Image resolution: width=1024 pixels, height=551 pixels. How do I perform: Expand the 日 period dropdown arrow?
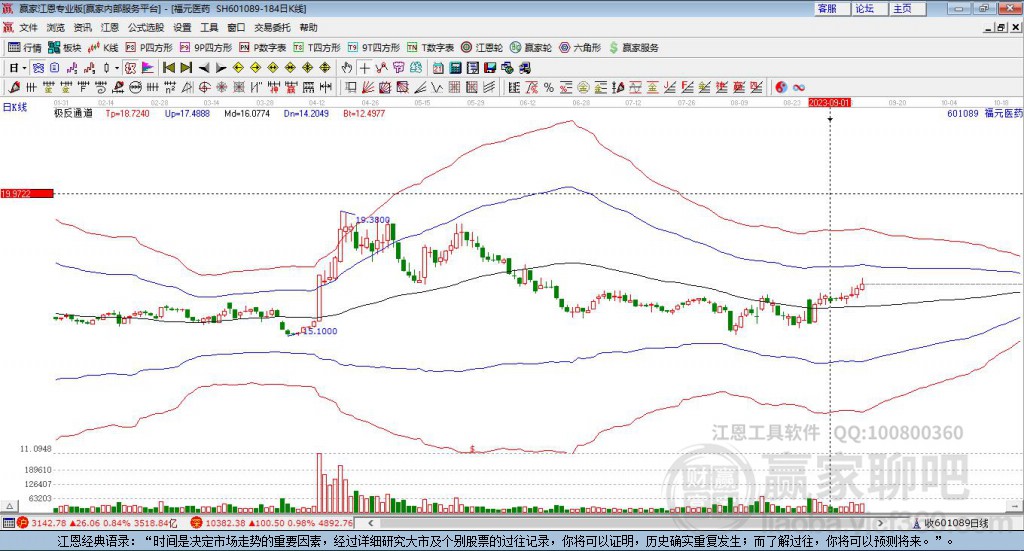(x=24, y=68)
